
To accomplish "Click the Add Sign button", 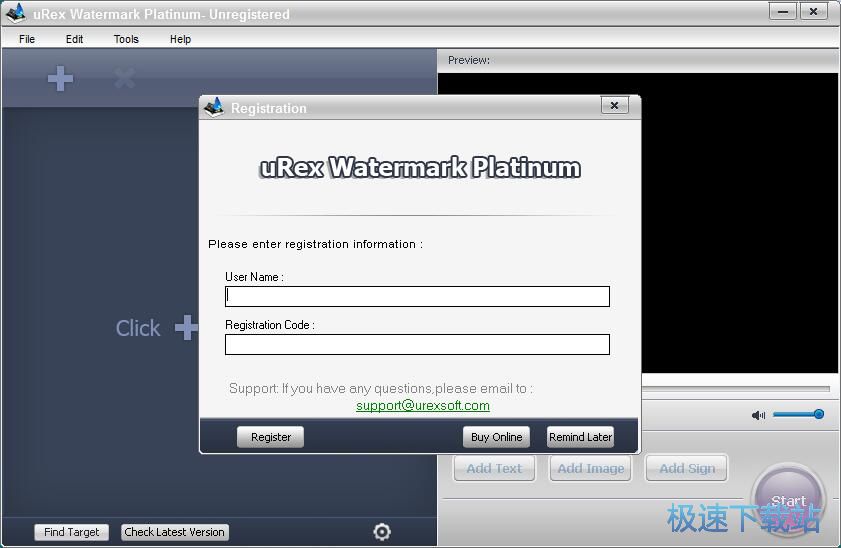I will [x=687, y=468].
